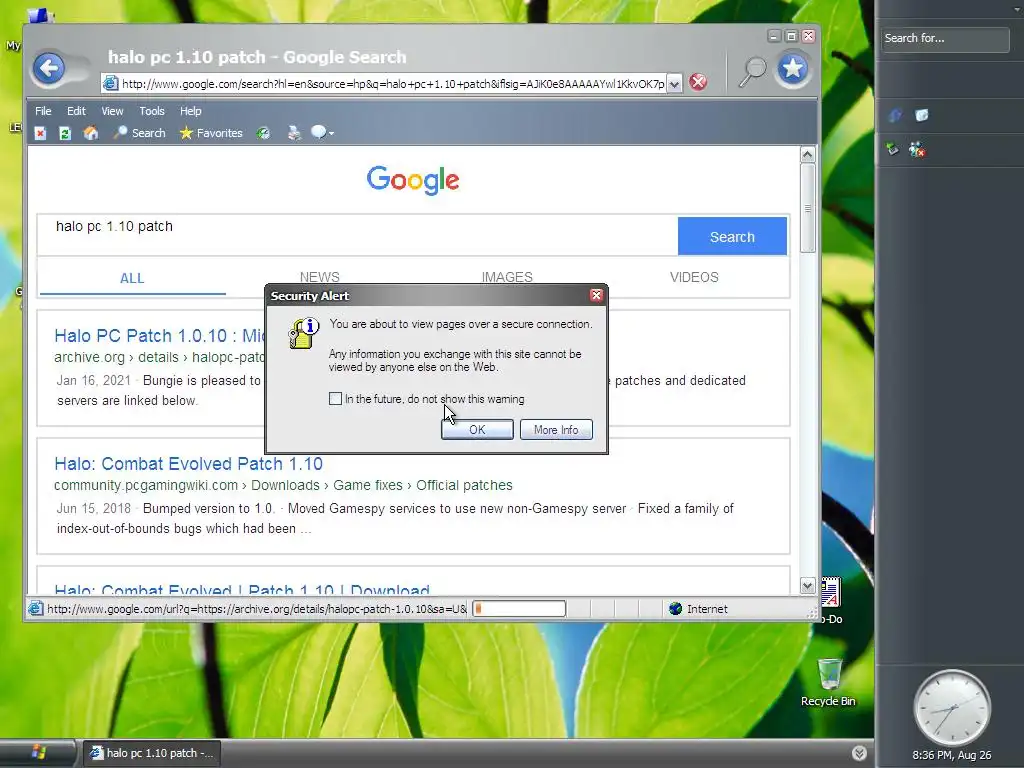Enable 'do not show this warning' checkbox
1024x768 pixels.
[335, 398]
